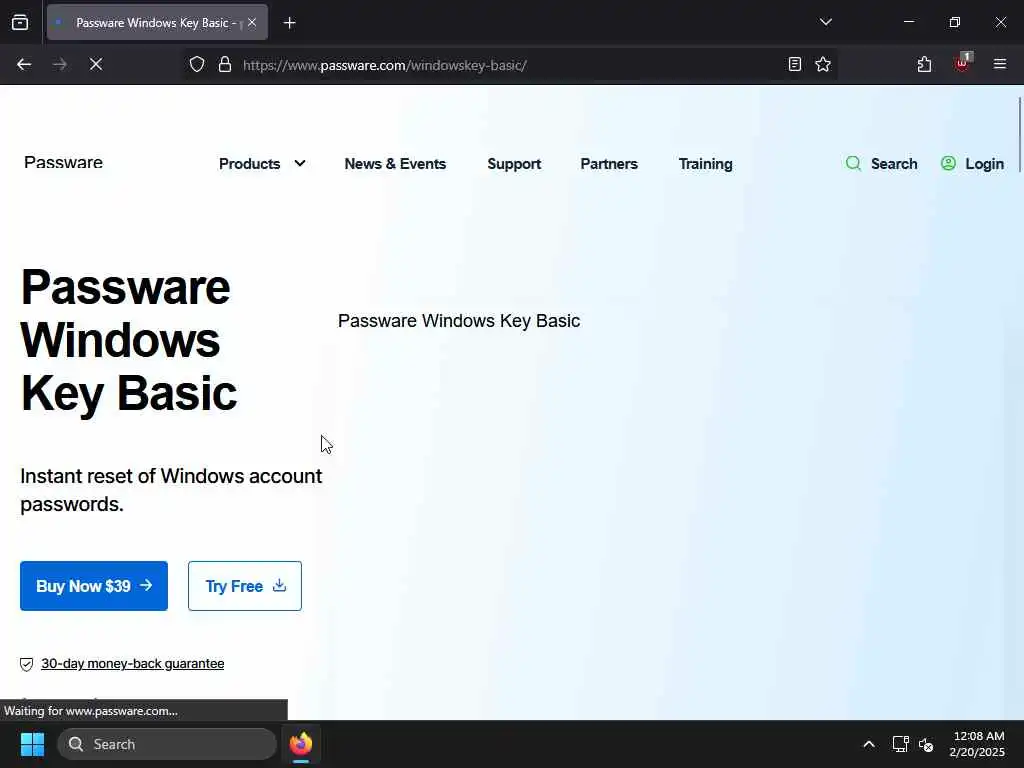Click the Passware logo
The height and width of the screenshot is (768, 1024).
63,162
